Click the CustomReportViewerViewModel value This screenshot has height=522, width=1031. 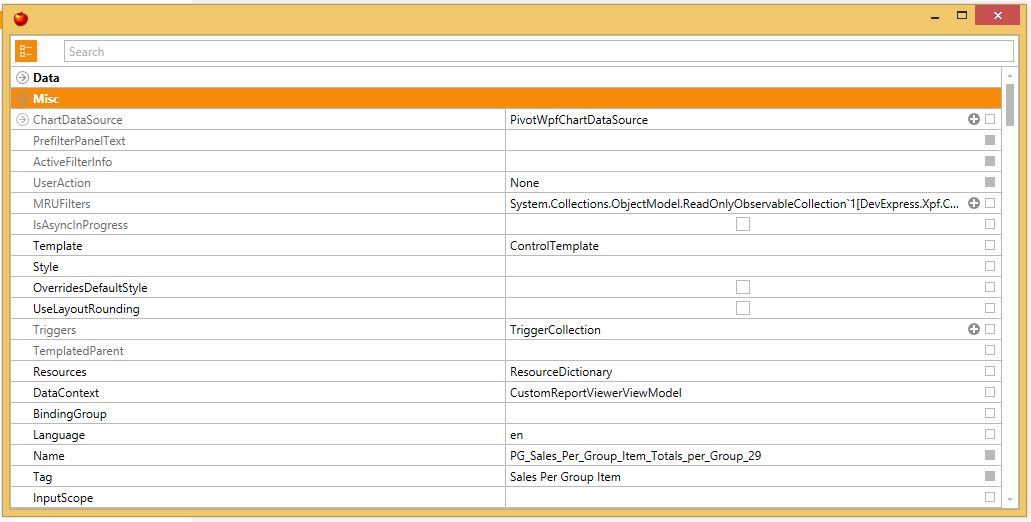(x=596, y=392)
